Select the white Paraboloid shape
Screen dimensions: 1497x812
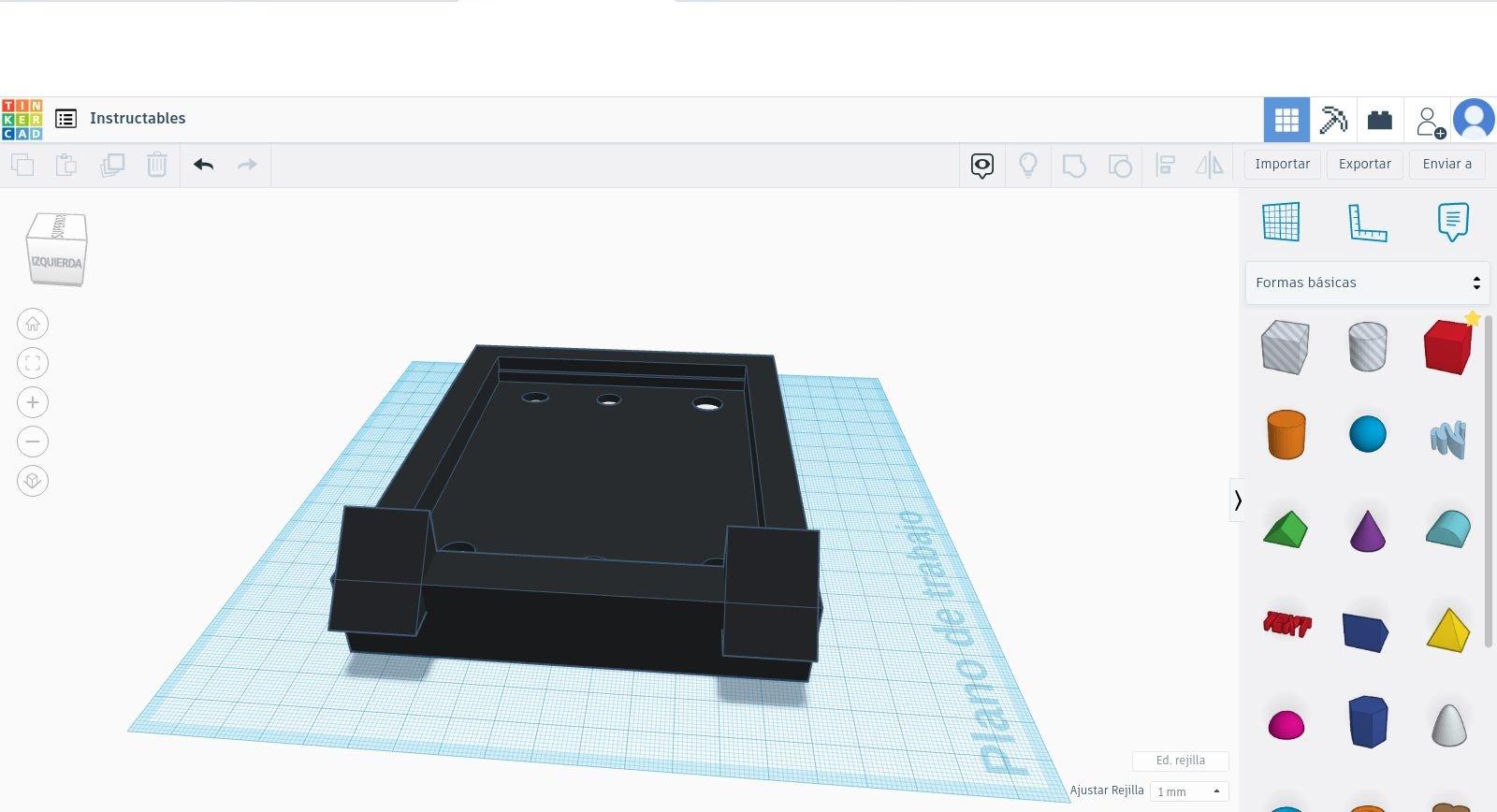click(1448, 724)
